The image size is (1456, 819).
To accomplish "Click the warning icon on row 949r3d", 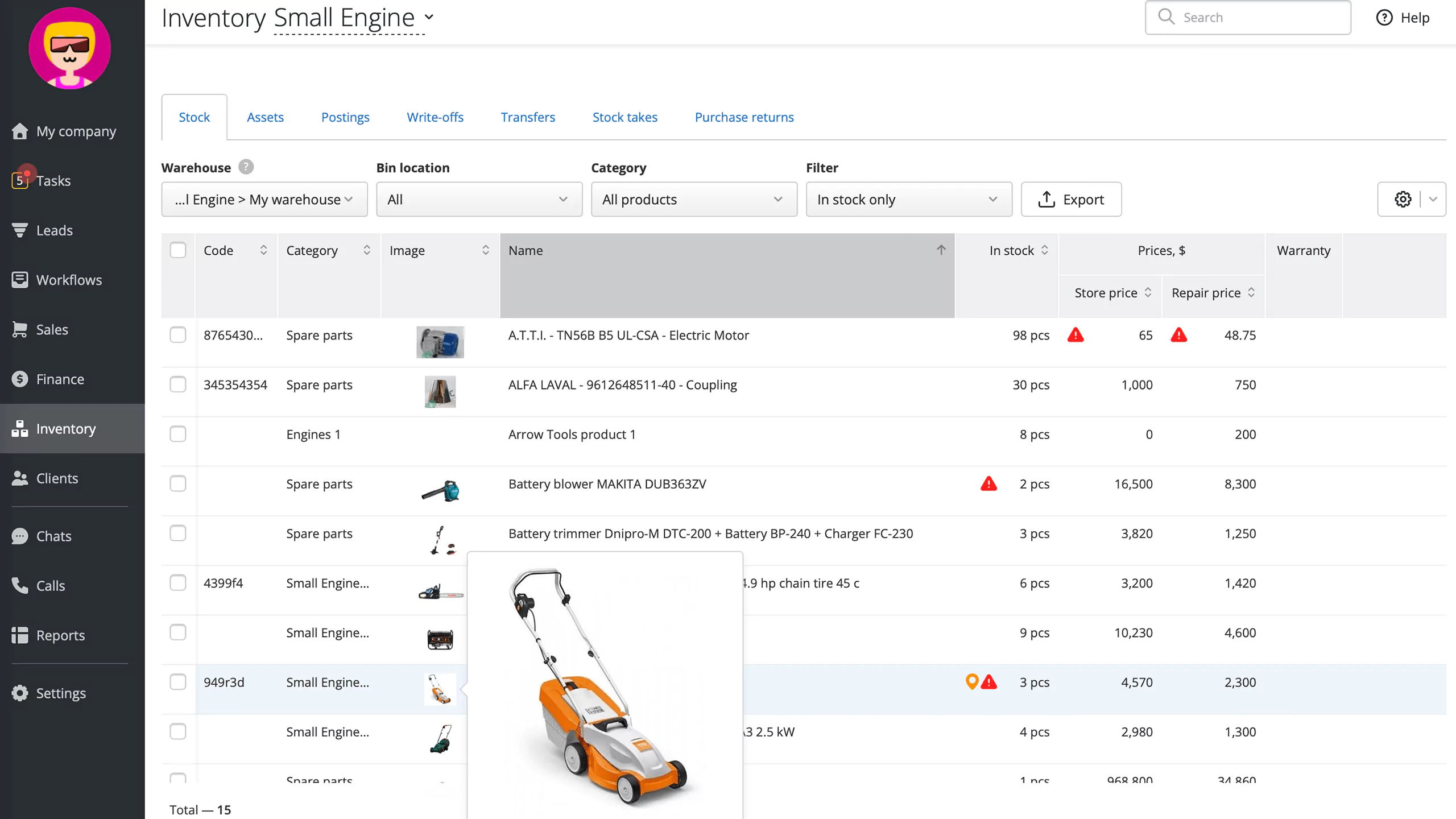I will [x=988, y=682].
